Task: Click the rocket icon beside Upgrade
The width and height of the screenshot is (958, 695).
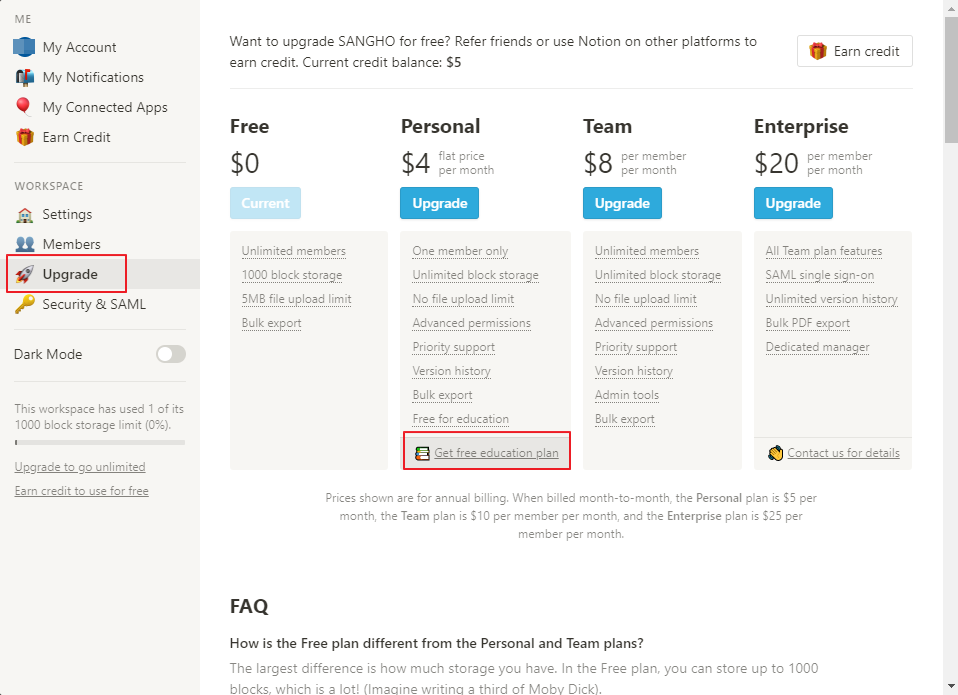Action: 24,274
